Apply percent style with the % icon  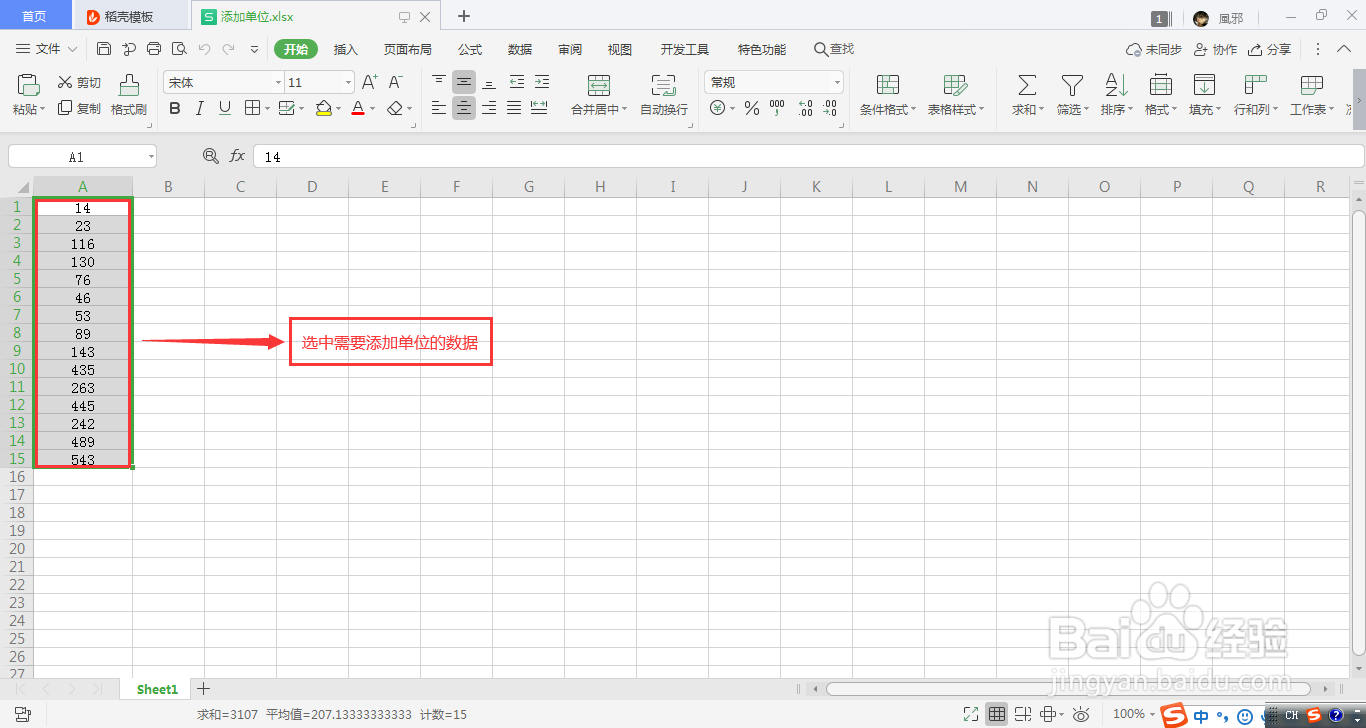coord(752,108)
